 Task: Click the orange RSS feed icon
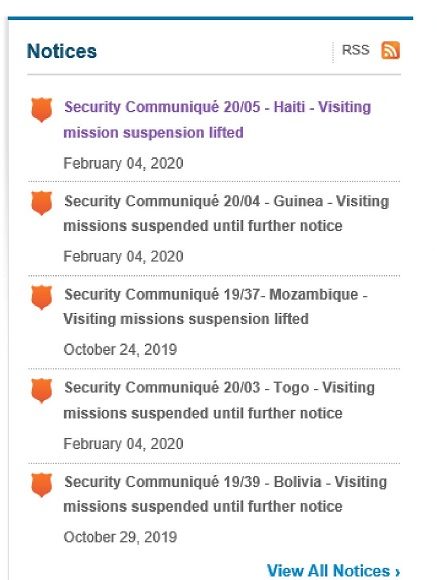point(390,50)
